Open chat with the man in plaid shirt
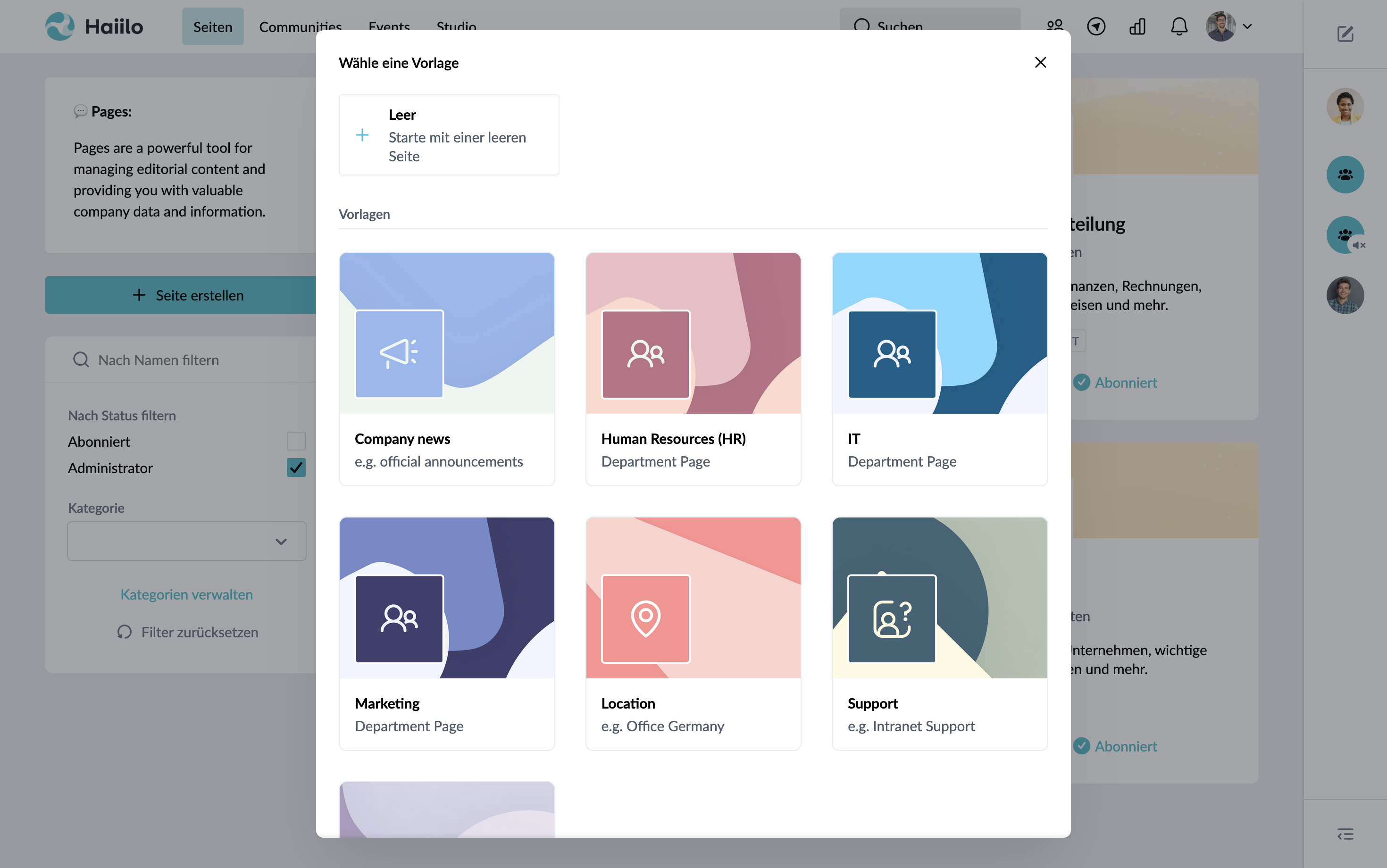The width and height of the screenshot is (1387, 868). tap(1345, 295)
